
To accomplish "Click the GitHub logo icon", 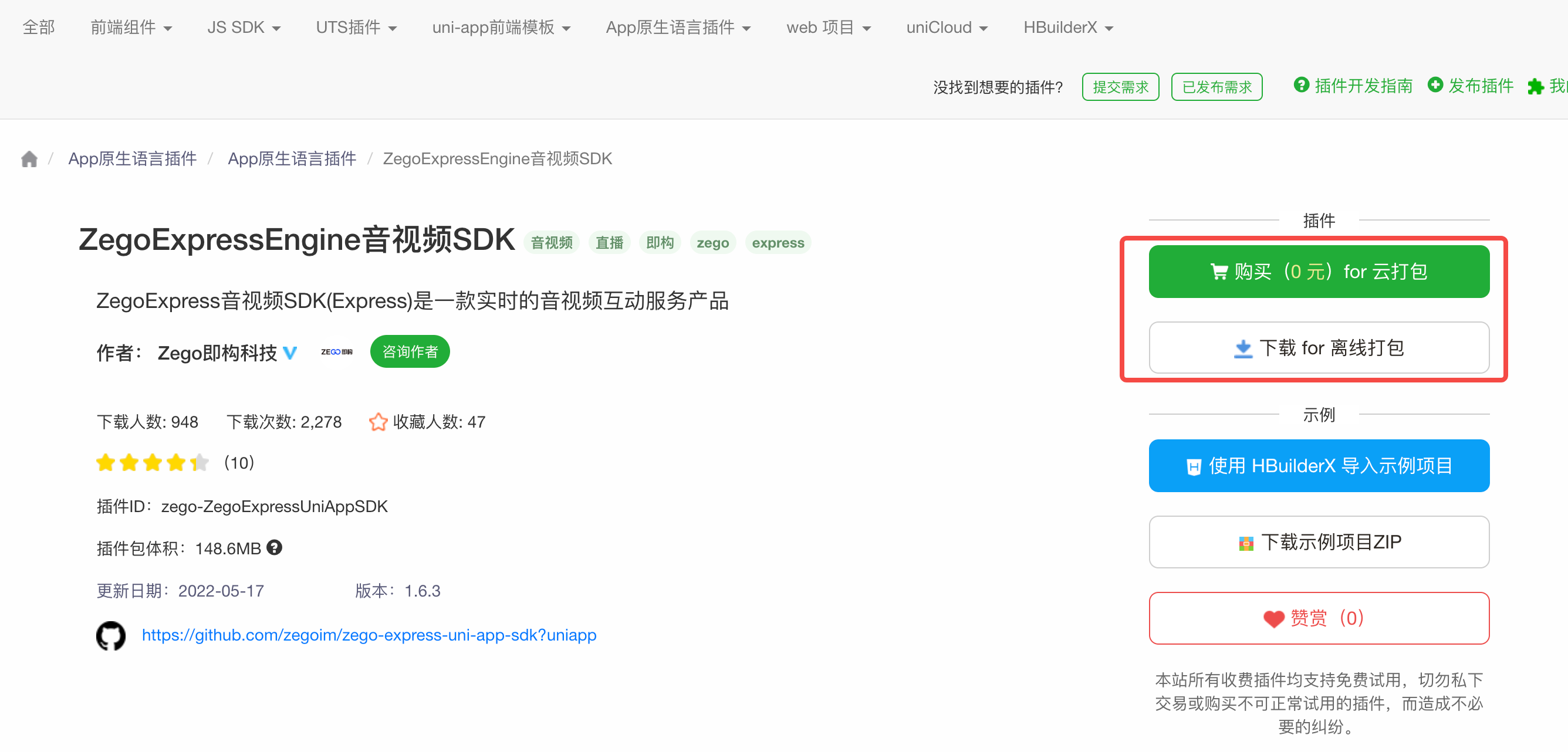I will (111, 635).
